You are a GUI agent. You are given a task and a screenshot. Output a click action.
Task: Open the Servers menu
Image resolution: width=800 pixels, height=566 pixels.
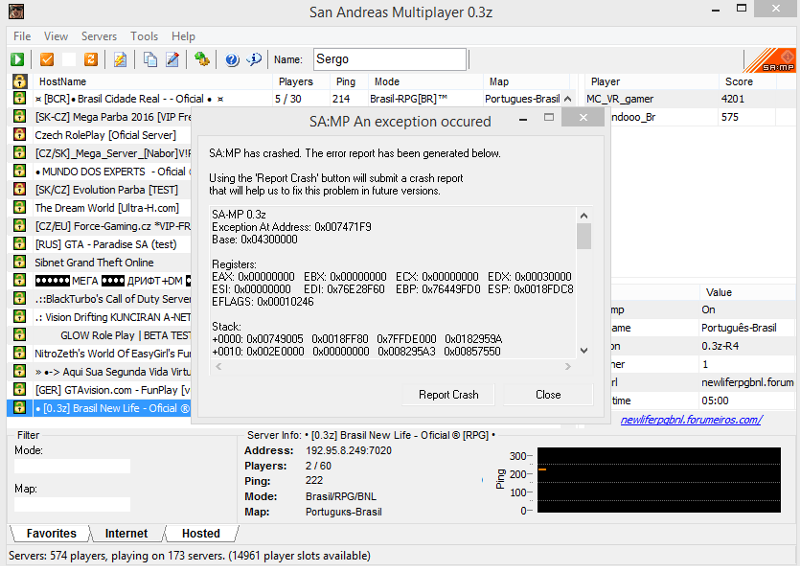click(x=99, y=36)
